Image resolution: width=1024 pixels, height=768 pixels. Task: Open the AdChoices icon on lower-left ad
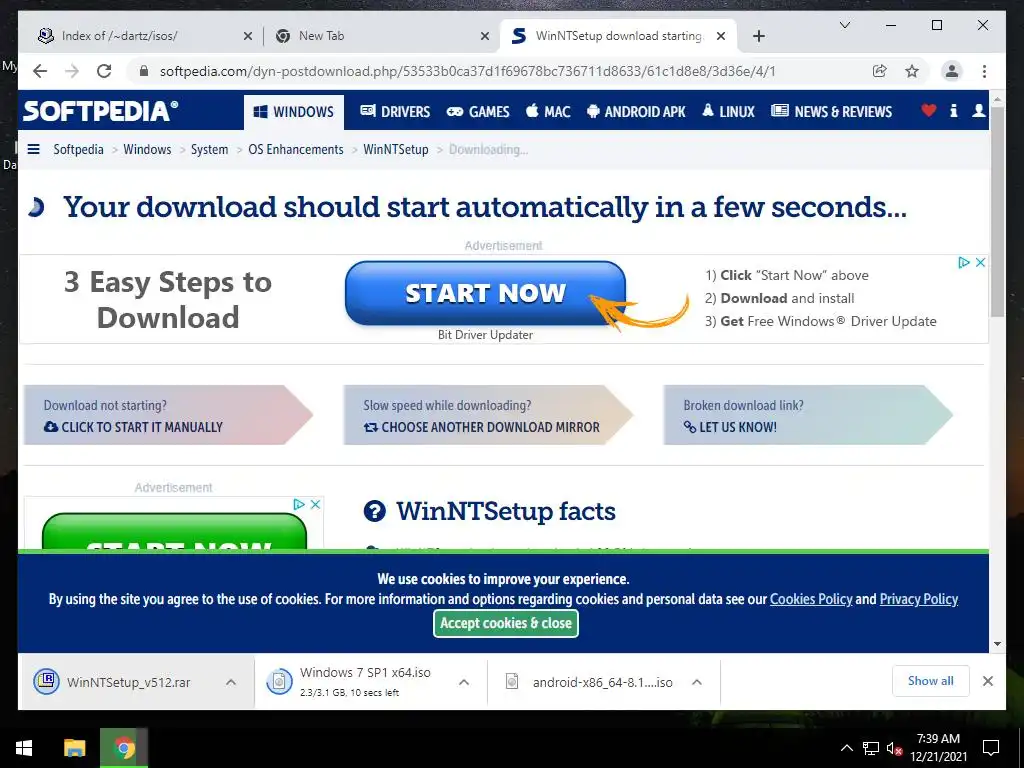click(x=299, y=504)
